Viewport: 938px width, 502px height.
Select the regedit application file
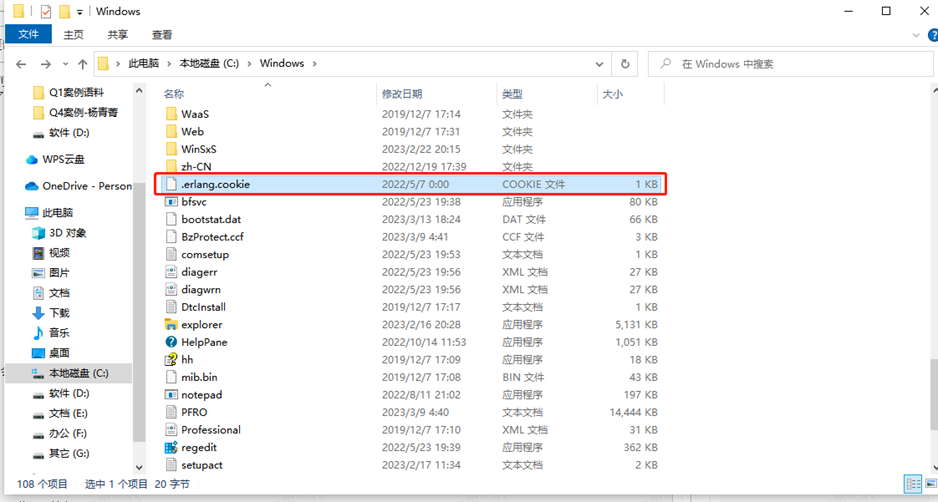click(198, 447)
